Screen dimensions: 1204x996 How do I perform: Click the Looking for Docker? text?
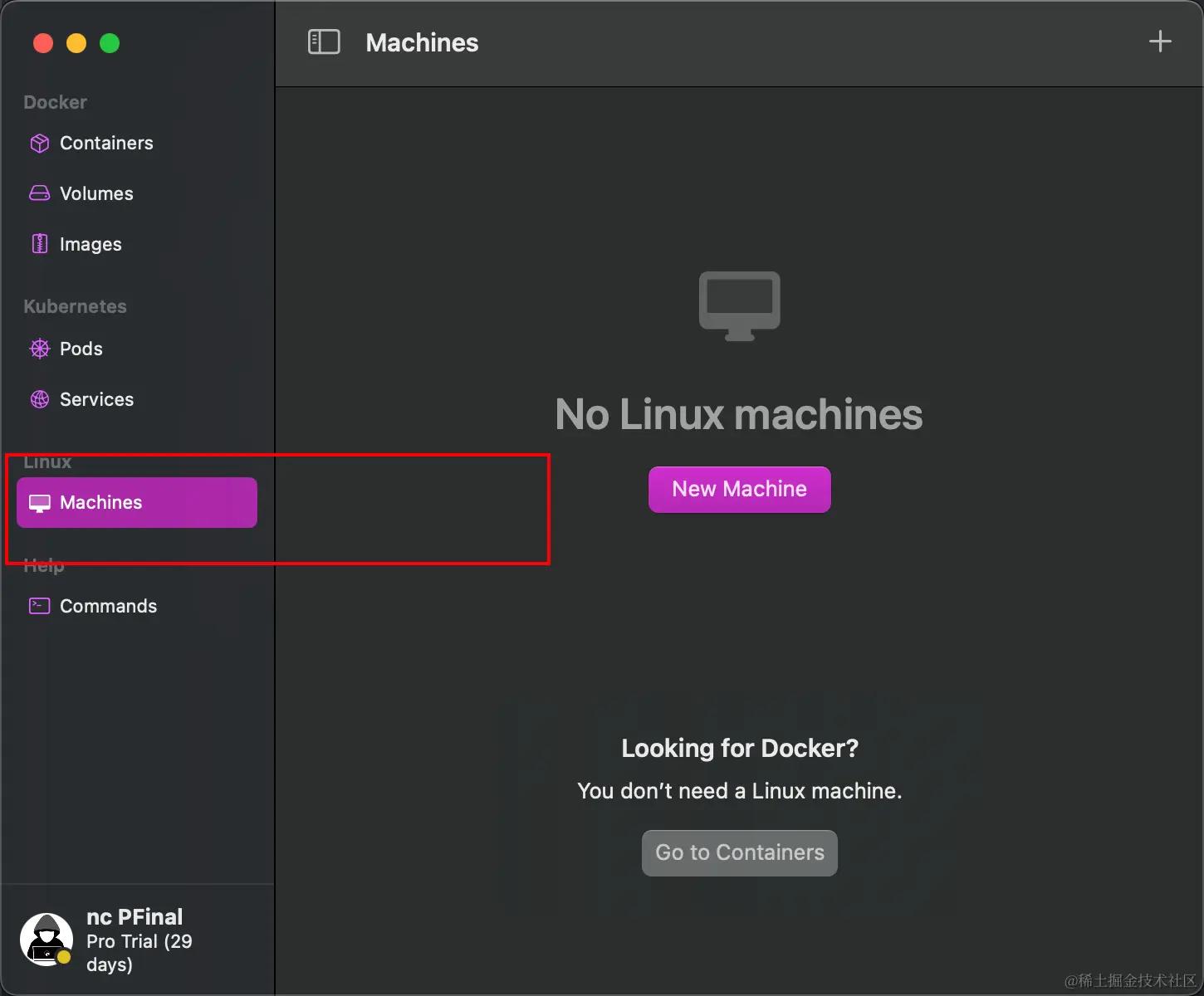[x=740, y=748]
